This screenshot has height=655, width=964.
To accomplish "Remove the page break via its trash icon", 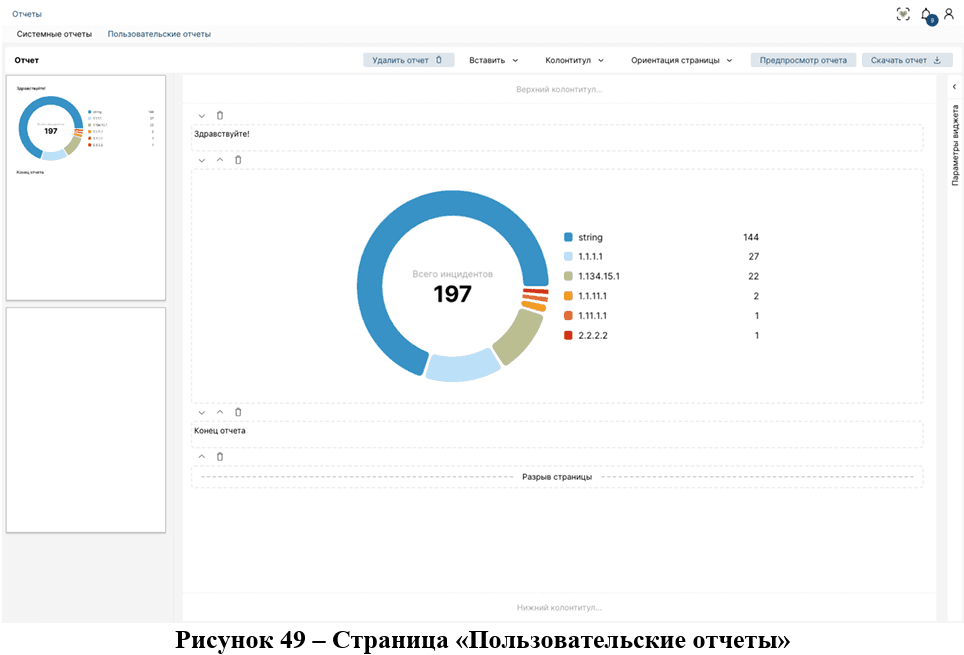I will click(x=220, y=457).
